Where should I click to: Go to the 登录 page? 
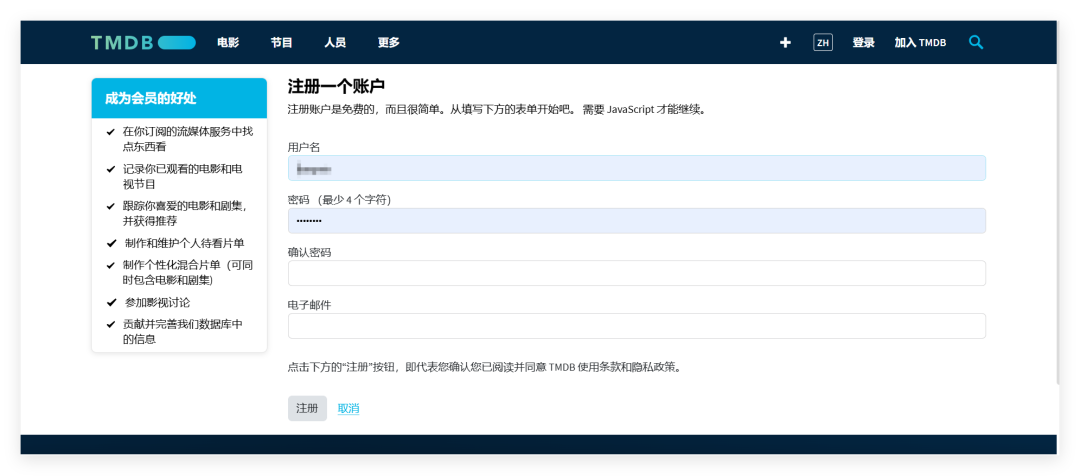click(x=863, y=42)
